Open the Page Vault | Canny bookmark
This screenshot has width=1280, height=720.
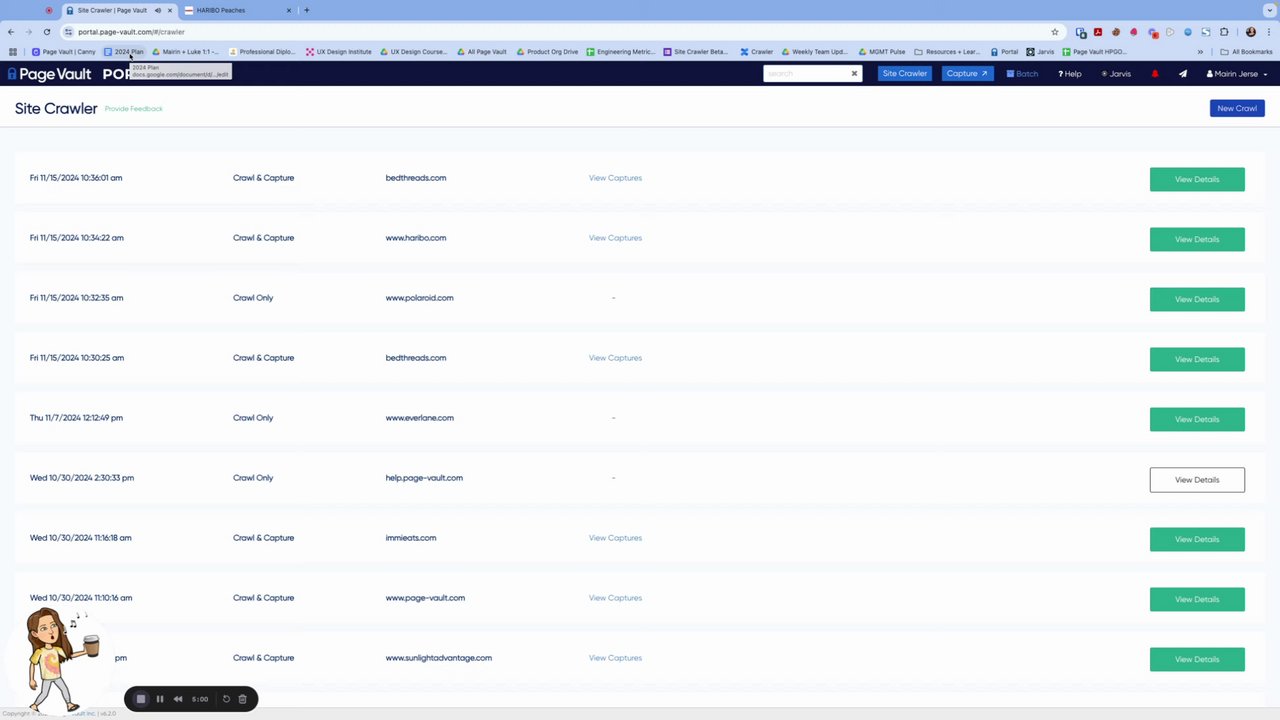pyautogui.click(x=64, y=52)
